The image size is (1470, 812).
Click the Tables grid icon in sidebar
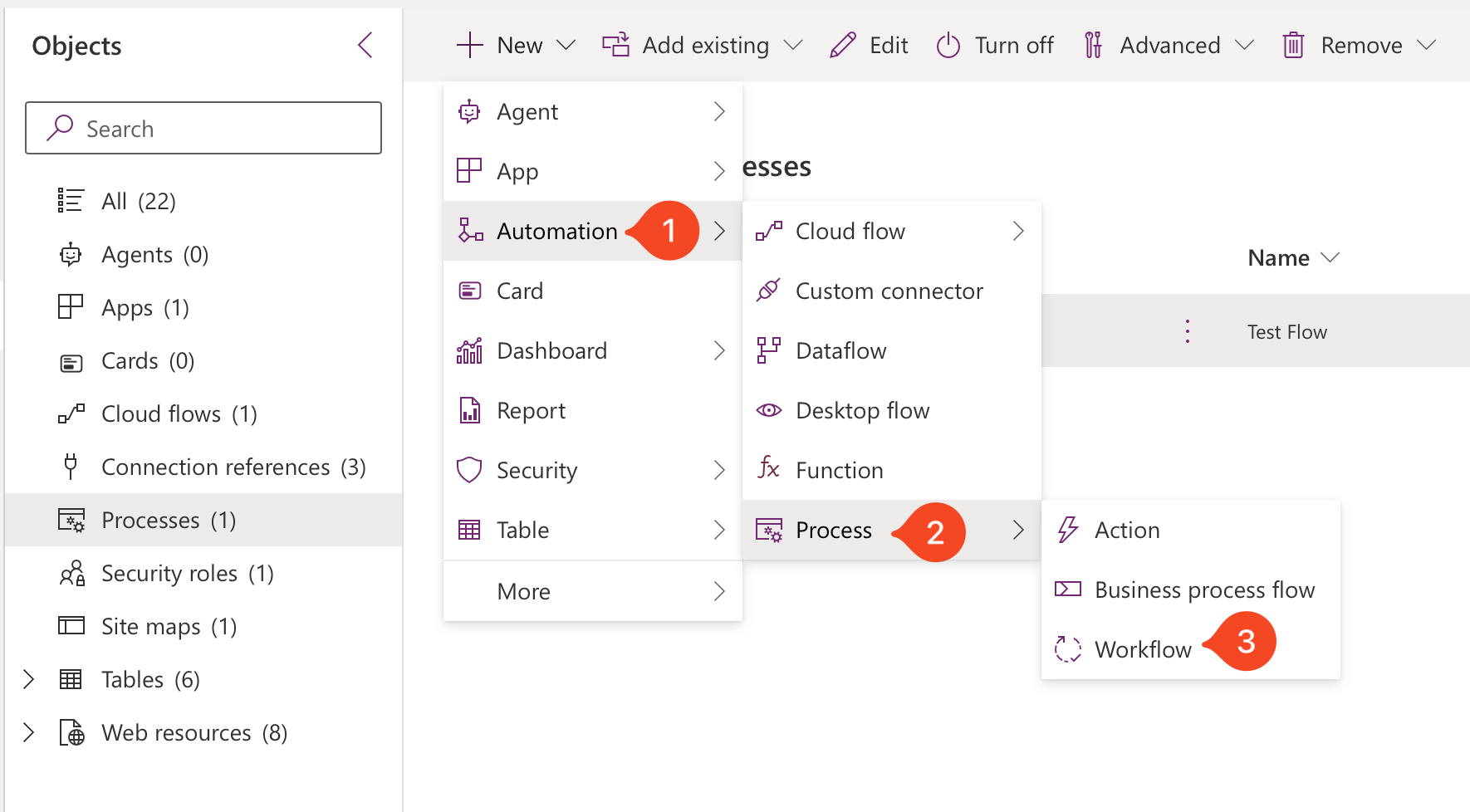[x=71, y=679]
